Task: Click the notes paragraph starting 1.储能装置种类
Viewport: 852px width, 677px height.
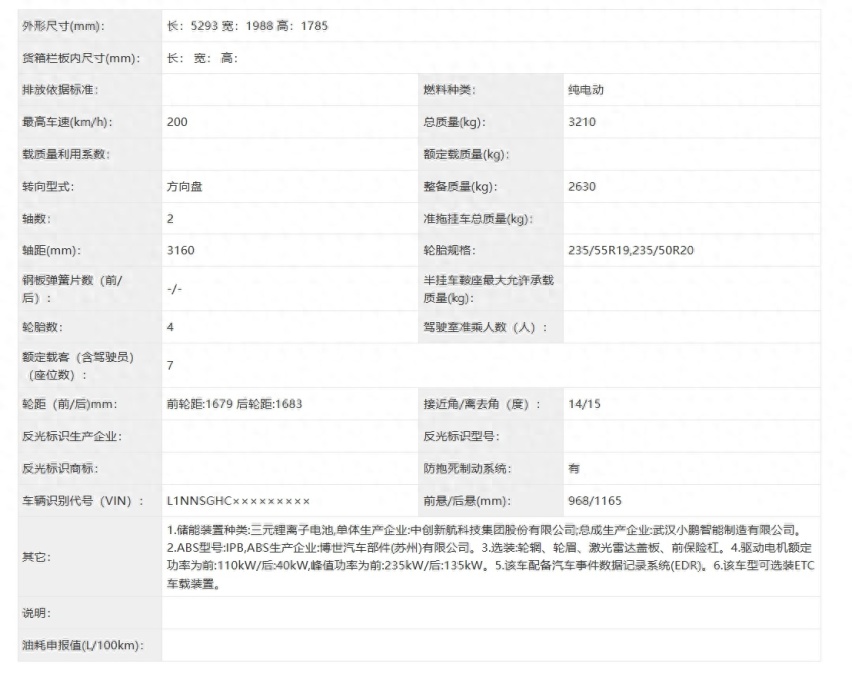Action: (x=491, y=557)
